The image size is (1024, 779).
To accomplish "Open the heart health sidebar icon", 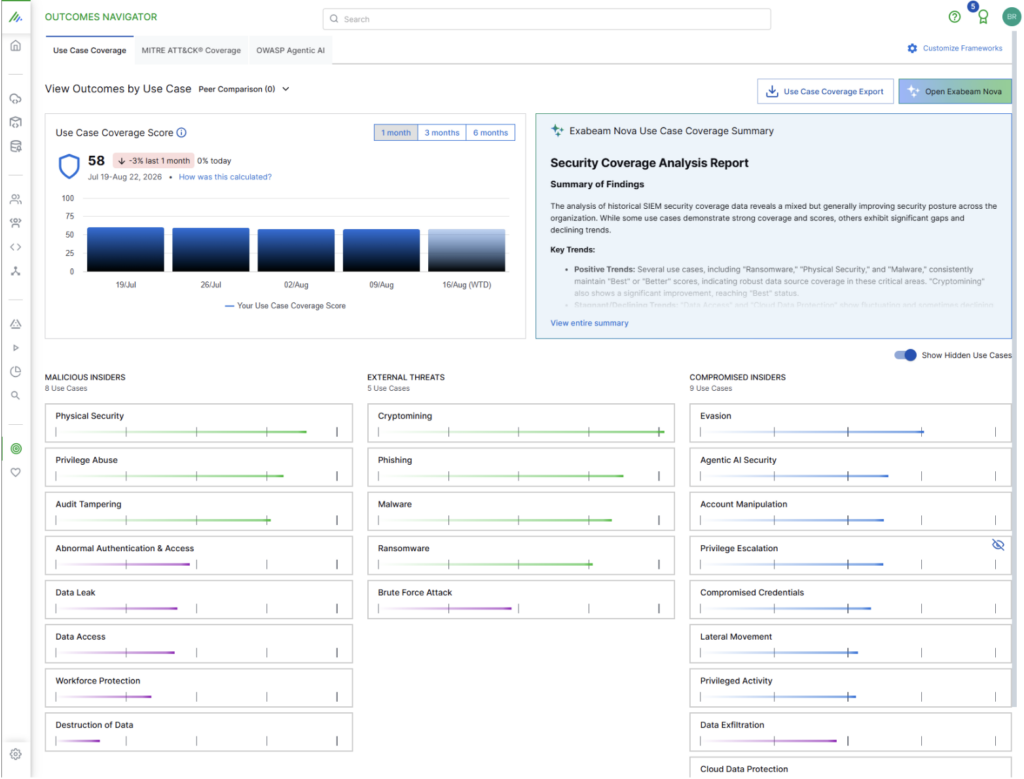I will 16,472.
